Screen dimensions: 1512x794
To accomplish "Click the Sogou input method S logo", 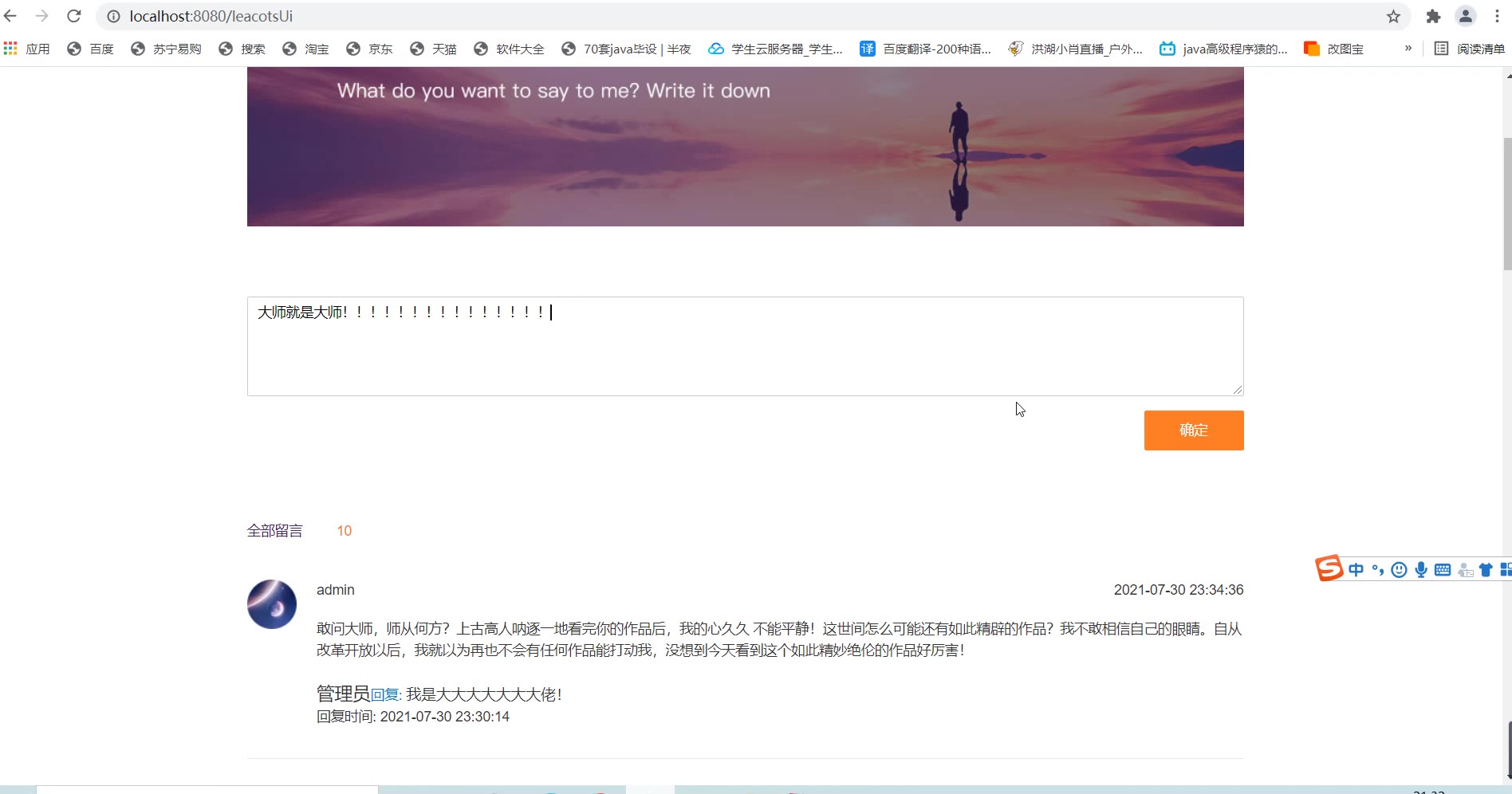I will (1329, 568).
